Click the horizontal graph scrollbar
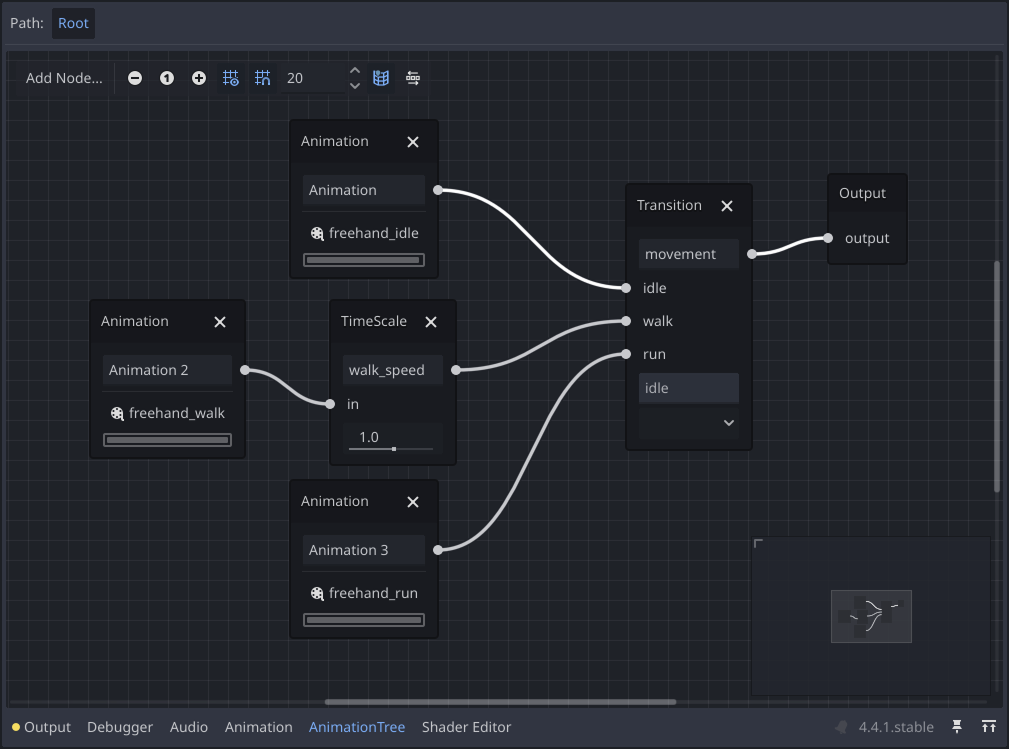 (500, 702)
